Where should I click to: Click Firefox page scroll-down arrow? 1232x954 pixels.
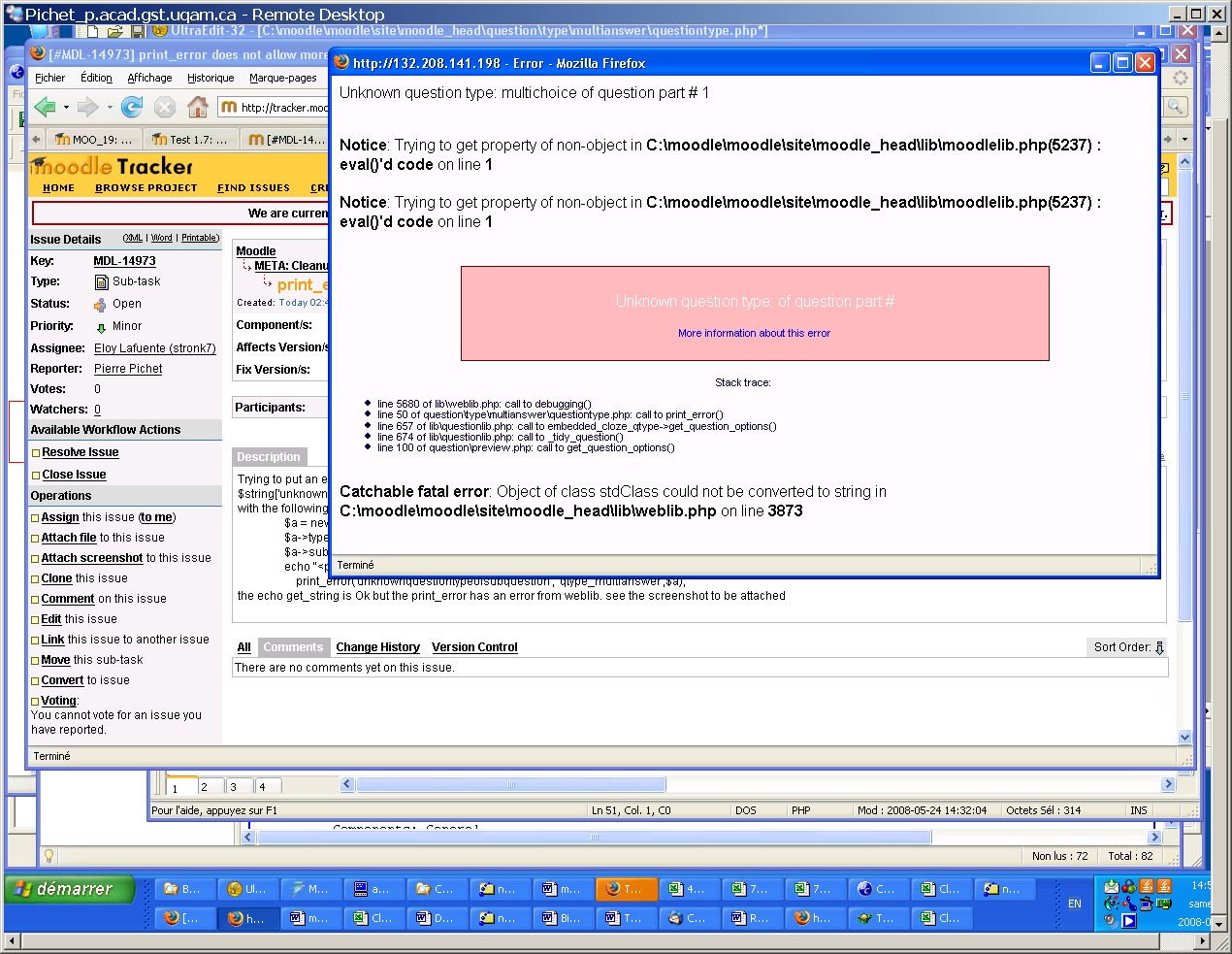1184,738
